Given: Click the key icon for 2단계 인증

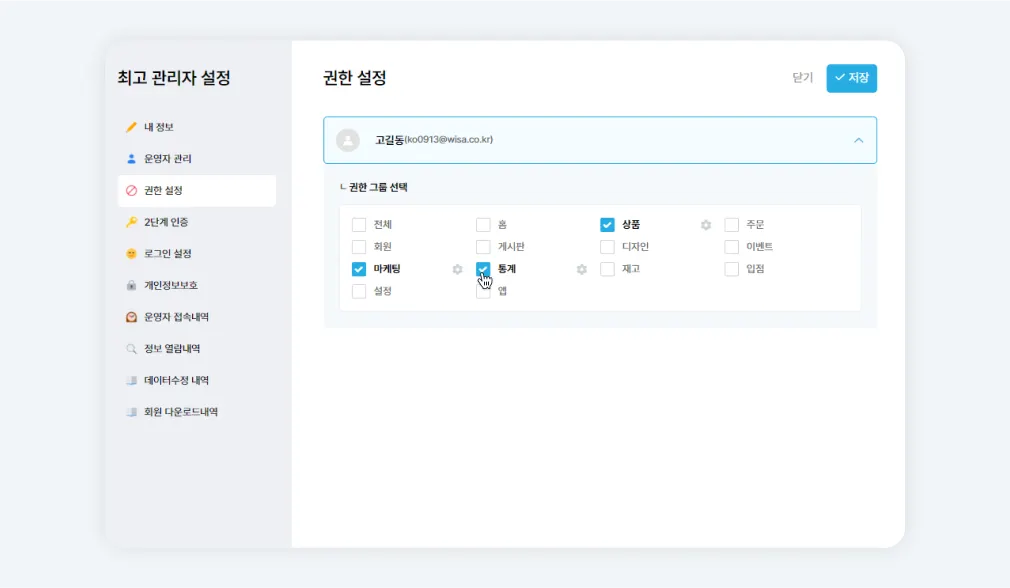Looking at the screenshot, I should tap(131, 222).
